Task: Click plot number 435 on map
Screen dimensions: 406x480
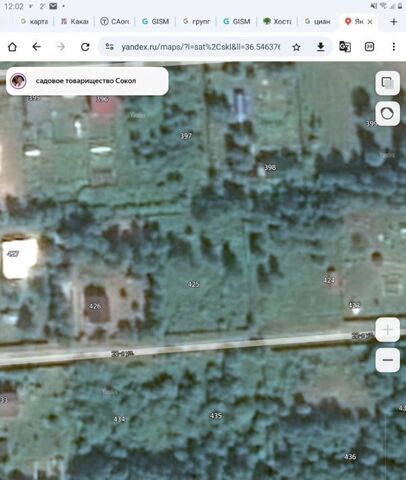Action: click(x=216, y=415)
